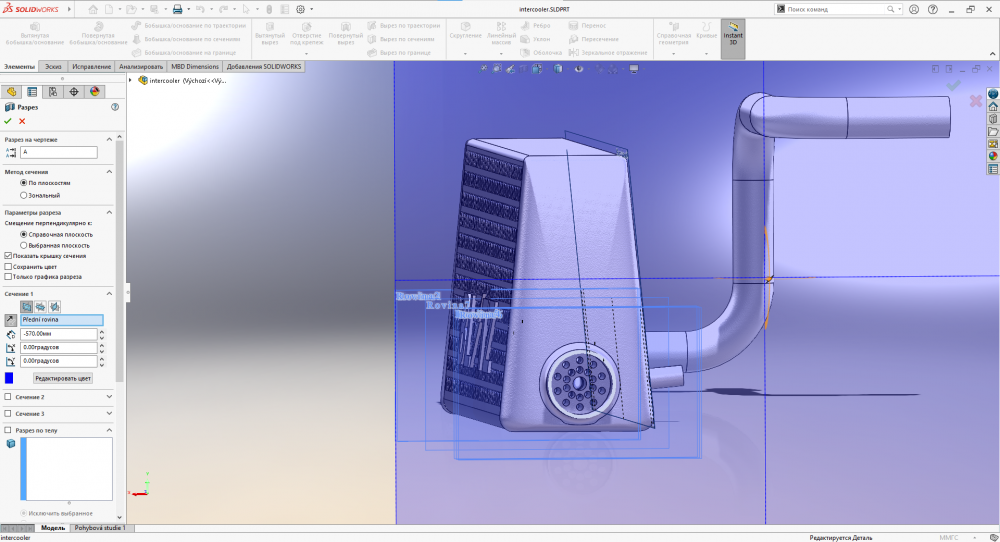Select the Выбранная плоскость radio option
This screenshot has width=1000, height=542.
tap(24, 245)
